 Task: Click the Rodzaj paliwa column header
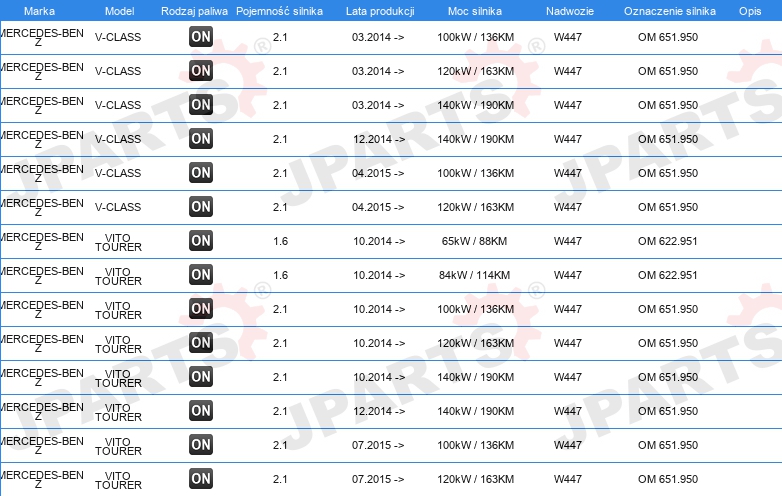[194, 11]
